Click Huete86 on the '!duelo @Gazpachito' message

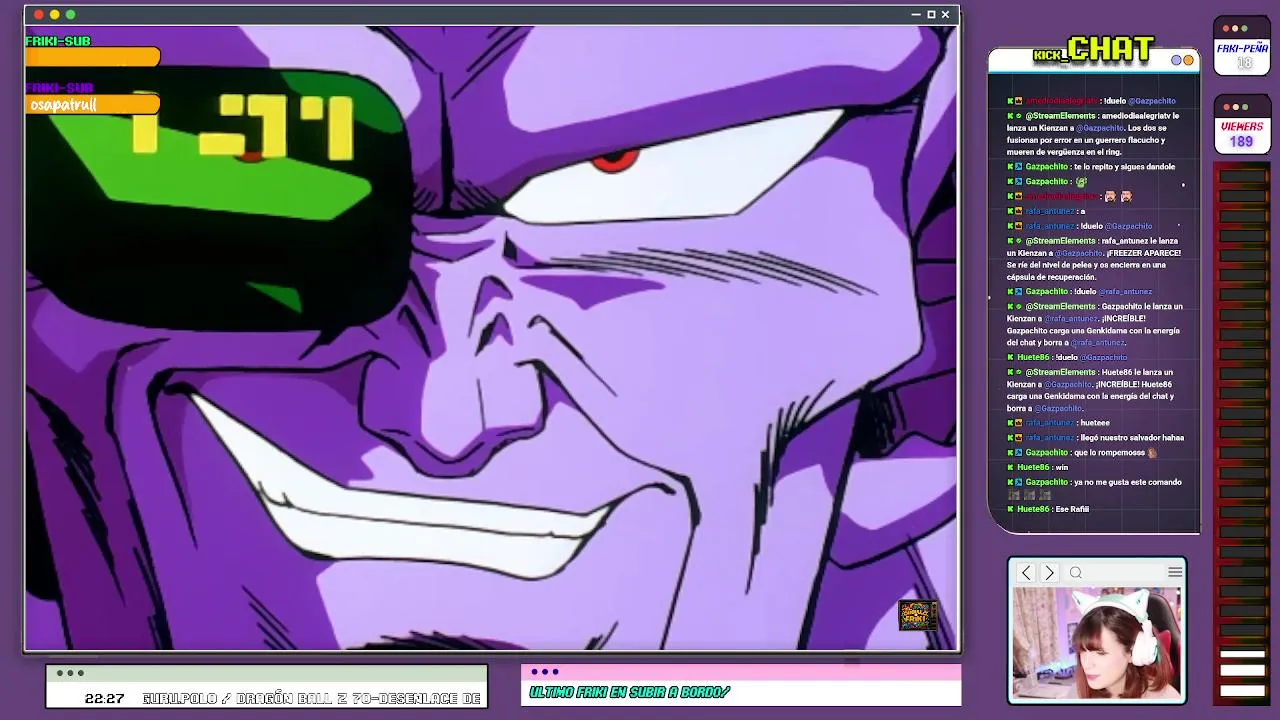(1033, 357)
